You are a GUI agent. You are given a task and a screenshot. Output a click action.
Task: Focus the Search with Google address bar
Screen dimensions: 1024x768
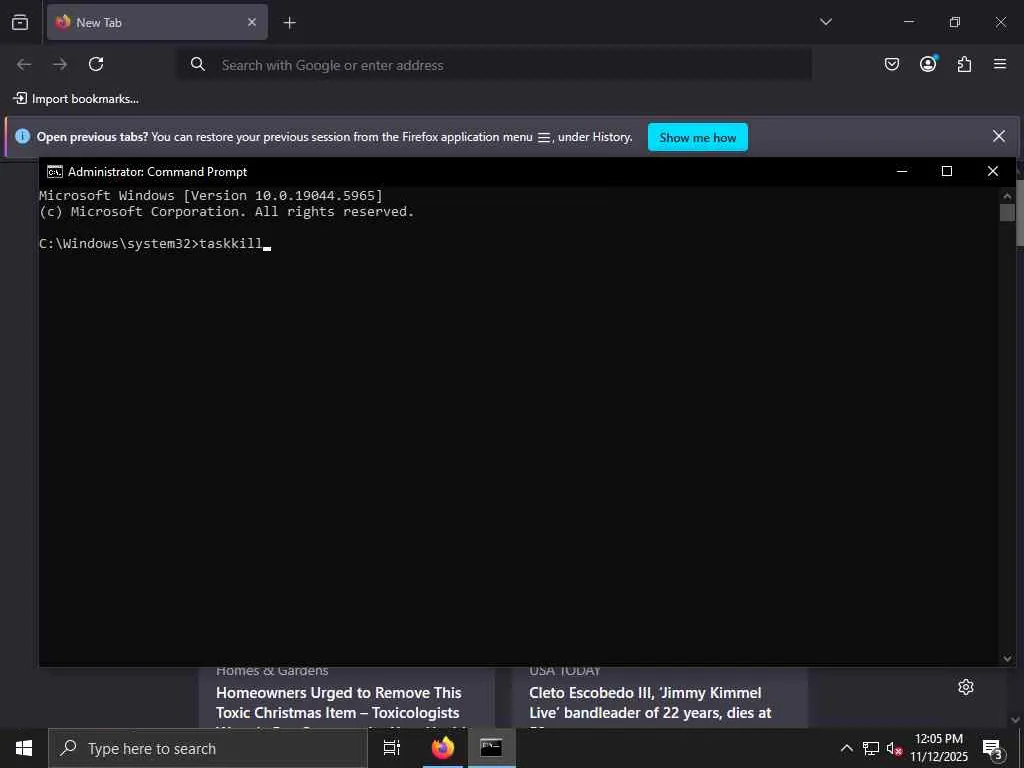(x=495, y=65)
